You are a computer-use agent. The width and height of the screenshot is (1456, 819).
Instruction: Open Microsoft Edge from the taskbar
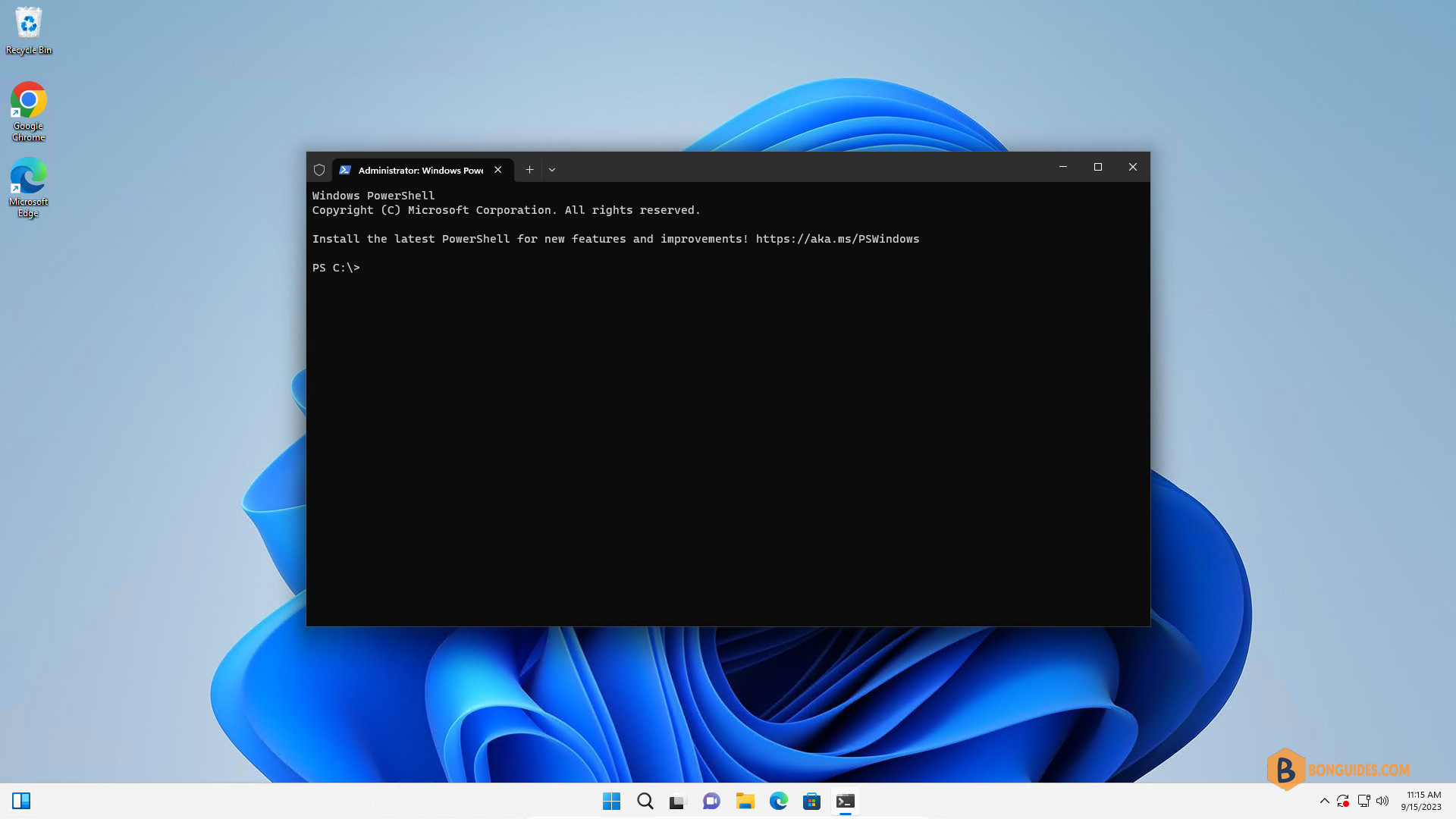[x=779, y=801]
